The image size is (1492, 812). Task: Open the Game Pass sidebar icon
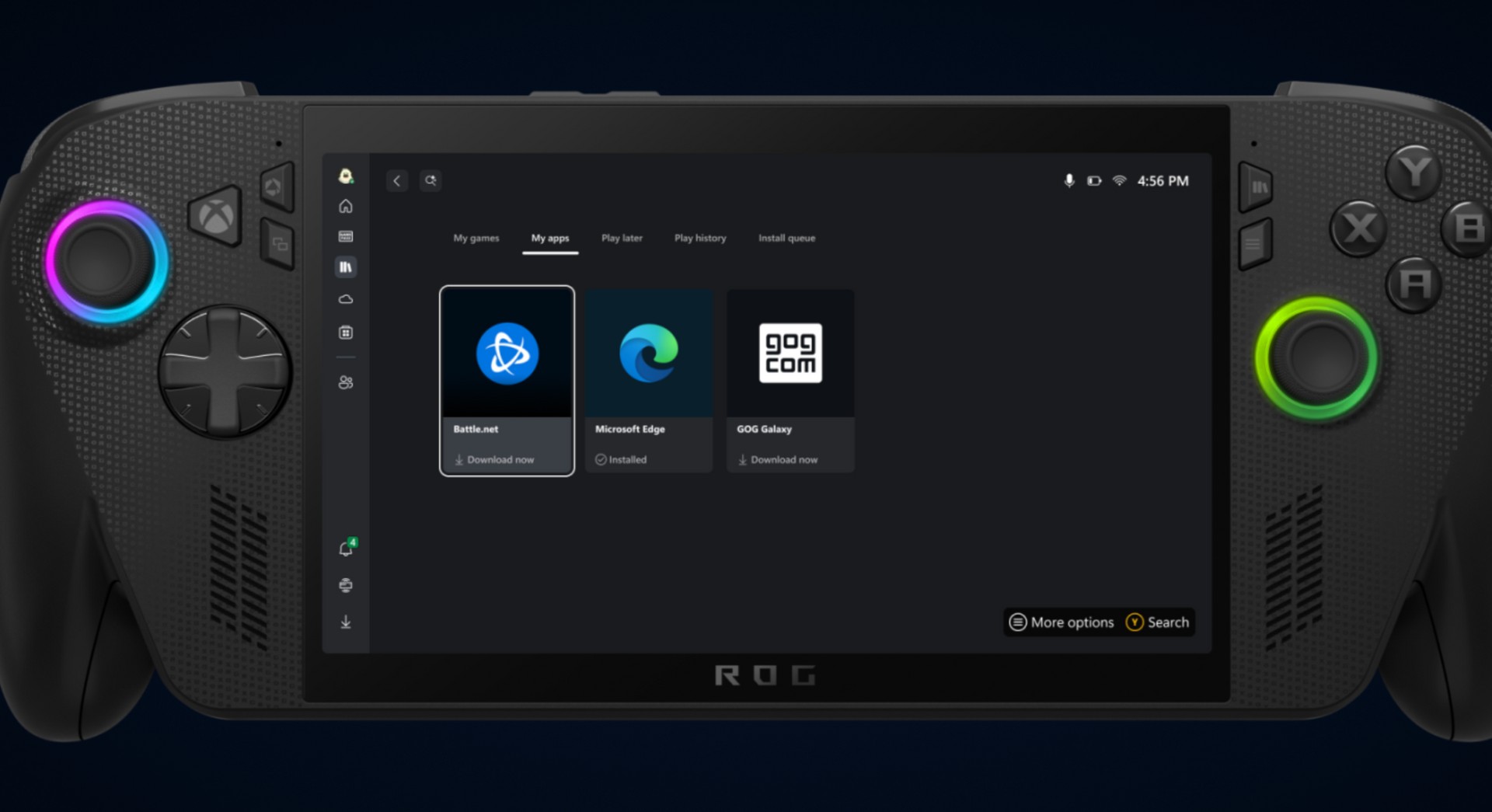[x=346, y=236]
